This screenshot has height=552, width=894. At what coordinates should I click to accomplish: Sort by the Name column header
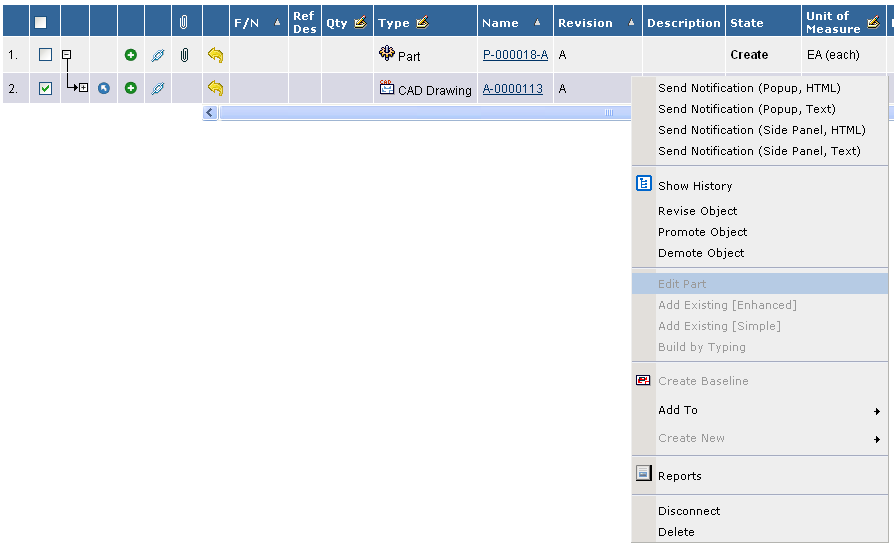pos(500,22)
